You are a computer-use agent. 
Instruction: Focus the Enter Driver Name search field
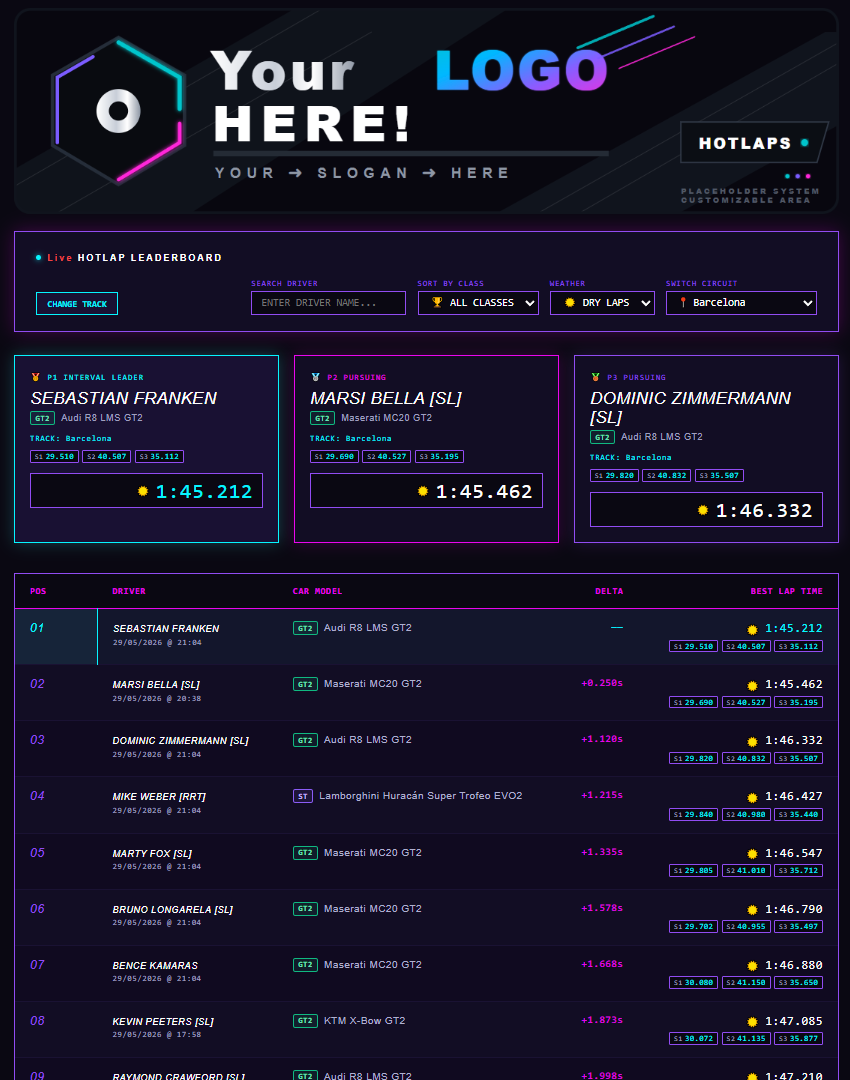[x=328, y=303]
